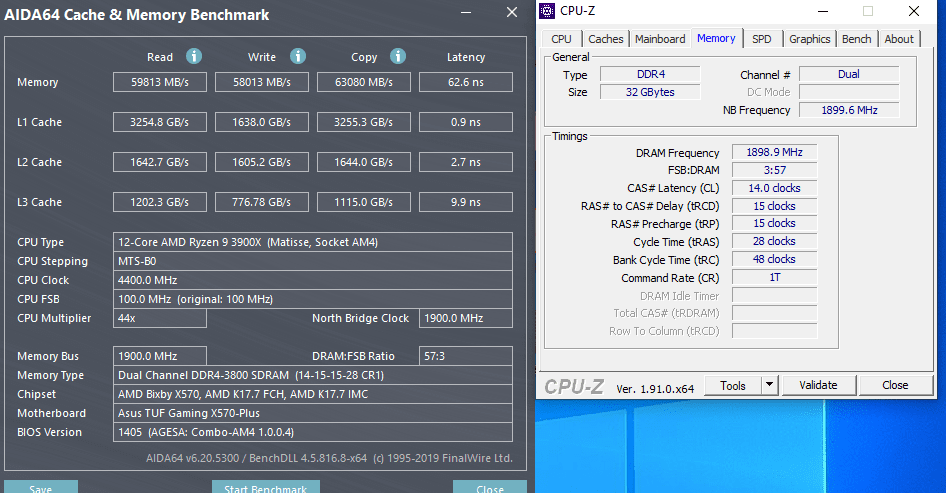
Task: Click the DRAM Frequency value 1898.9 MHz
Action: click(775, 152)
